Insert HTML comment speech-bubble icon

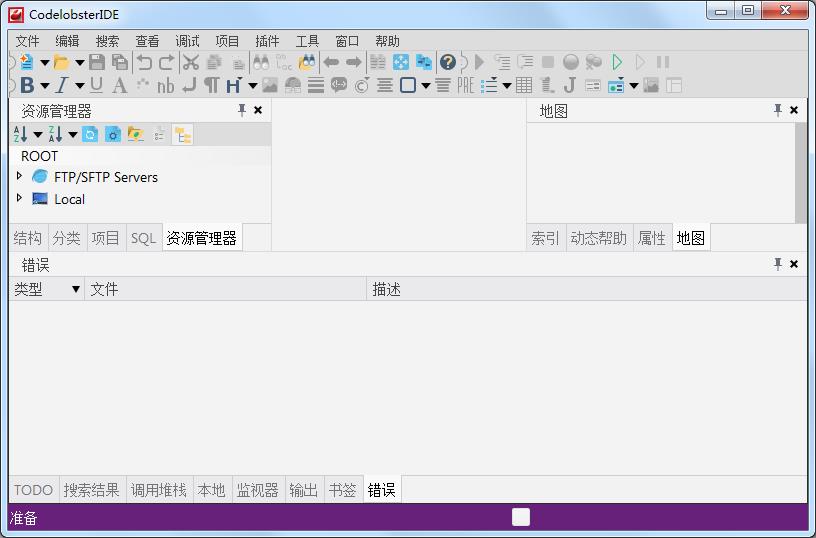pos(339,85)
